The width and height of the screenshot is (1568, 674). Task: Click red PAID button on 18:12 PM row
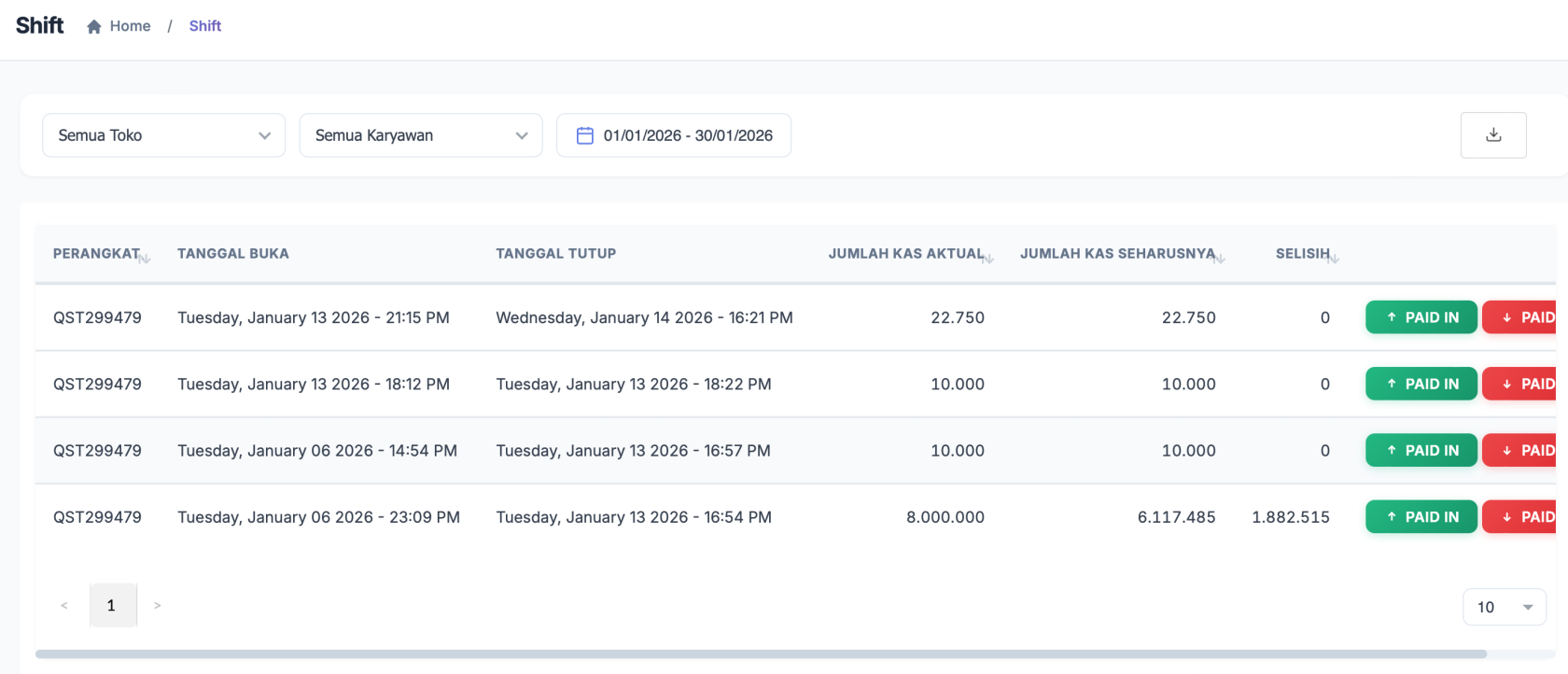(1521, 384)
